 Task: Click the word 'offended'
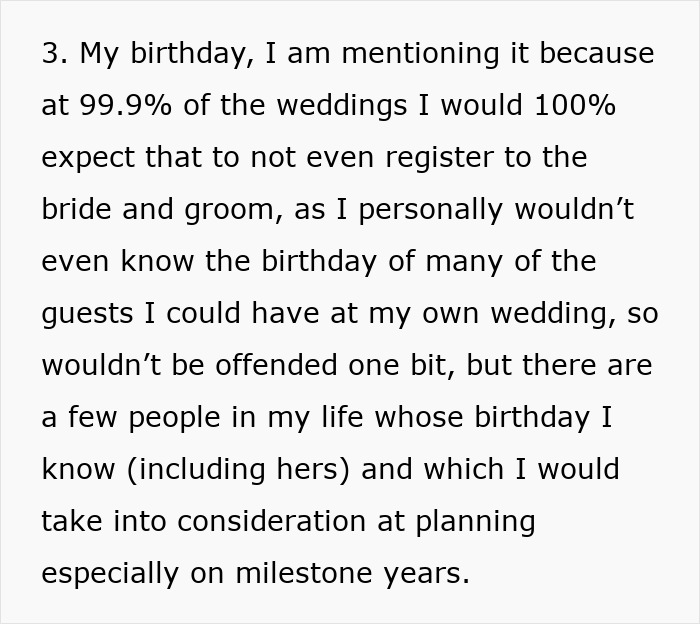pyautogui.click(x=276, y=365)
